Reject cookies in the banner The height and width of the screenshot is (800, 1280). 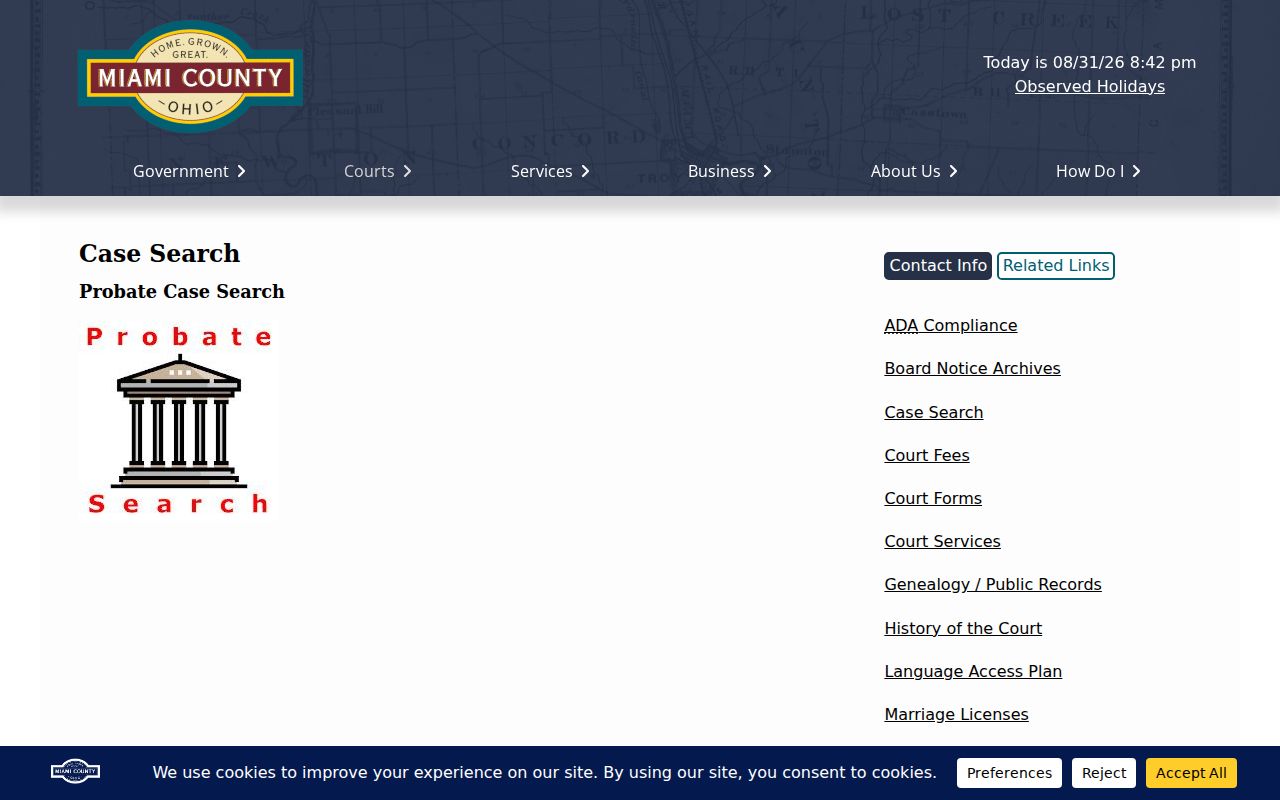coord(1104,773)
